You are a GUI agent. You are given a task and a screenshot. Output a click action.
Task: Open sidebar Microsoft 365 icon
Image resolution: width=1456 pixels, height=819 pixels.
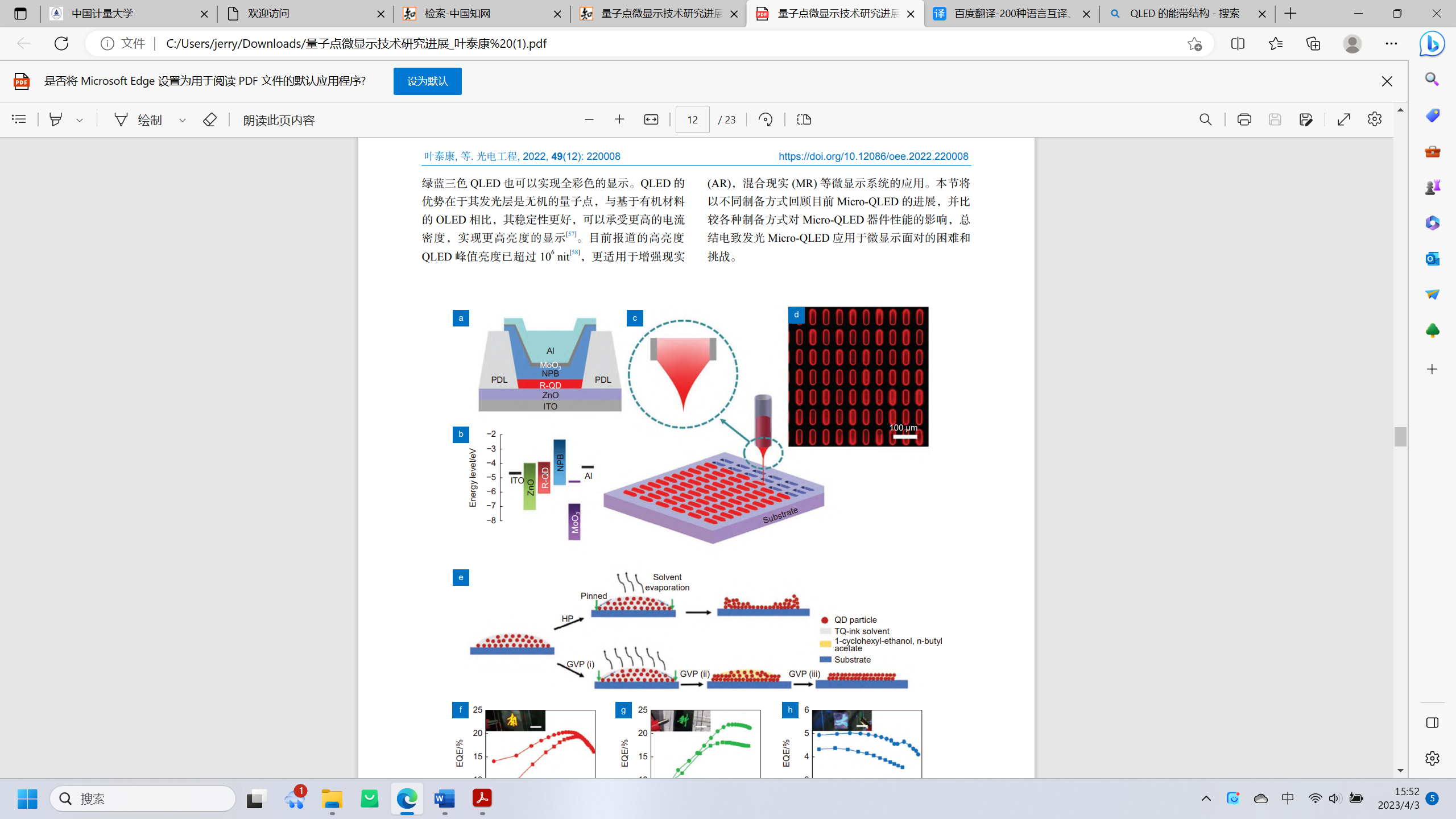(x=1432, y=223)
